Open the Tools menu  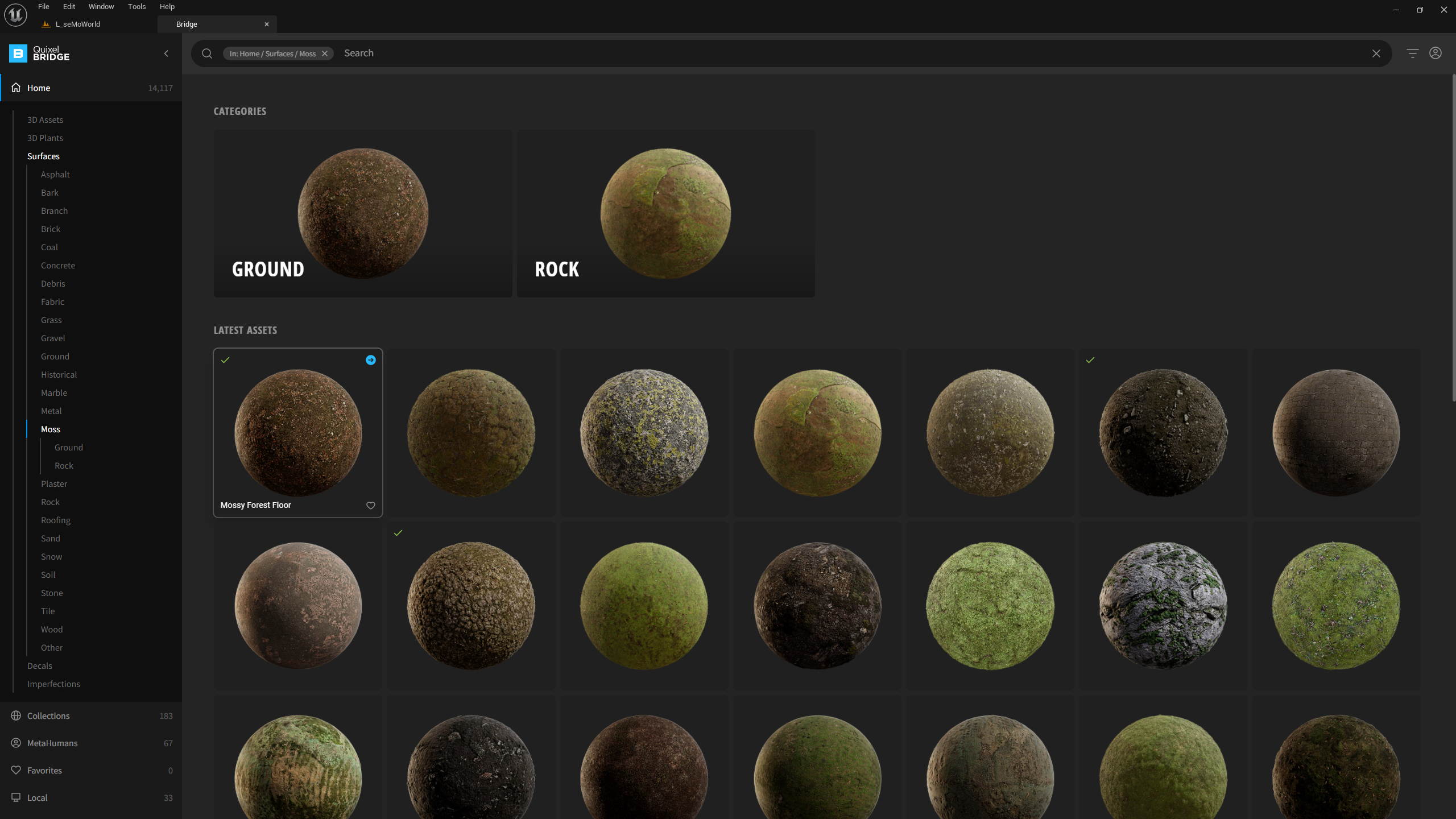click(136, 7)
